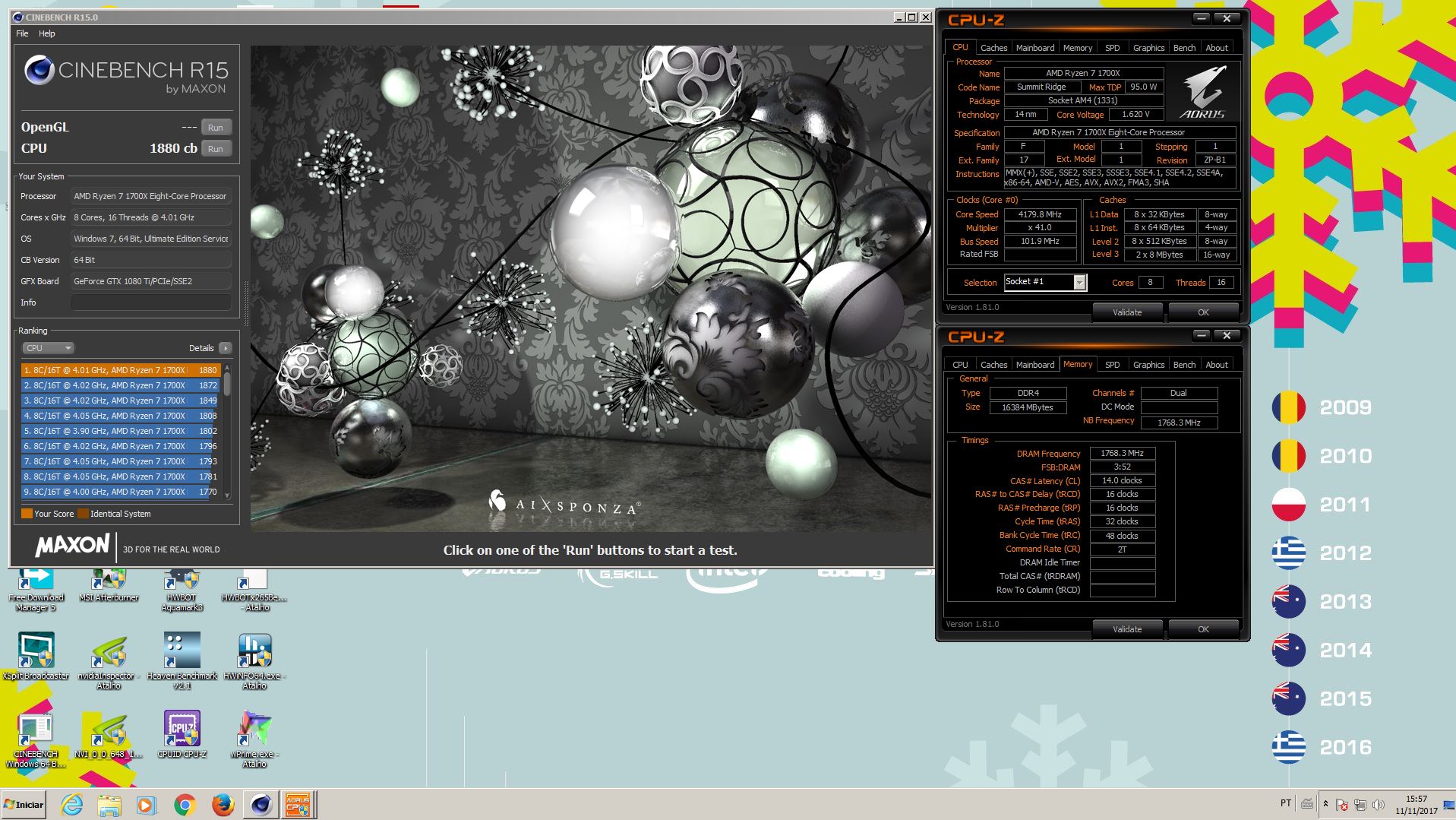The width and height of the screenshot is (1456, 820).
Task: Run the OpenGL benchmark
Action: tap(216, 128)
